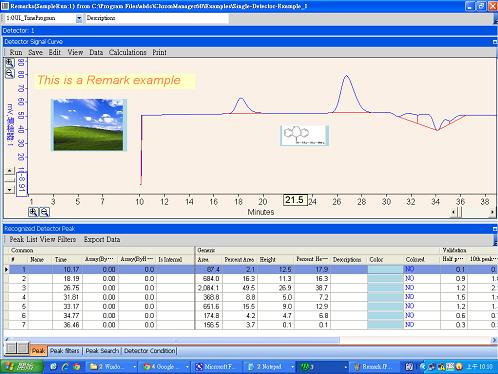Screen dimensions: 498x374
Task: Click Peak List View Filters
Action: (x=42, y=239)
